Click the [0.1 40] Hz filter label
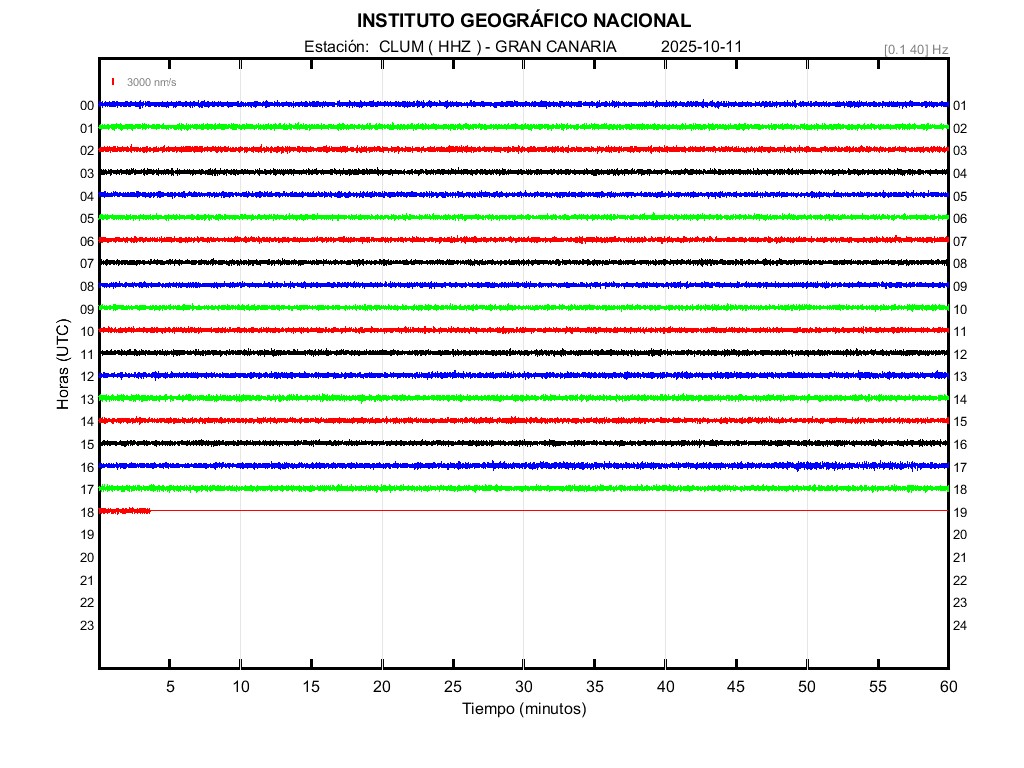 [x=915, y=49]
